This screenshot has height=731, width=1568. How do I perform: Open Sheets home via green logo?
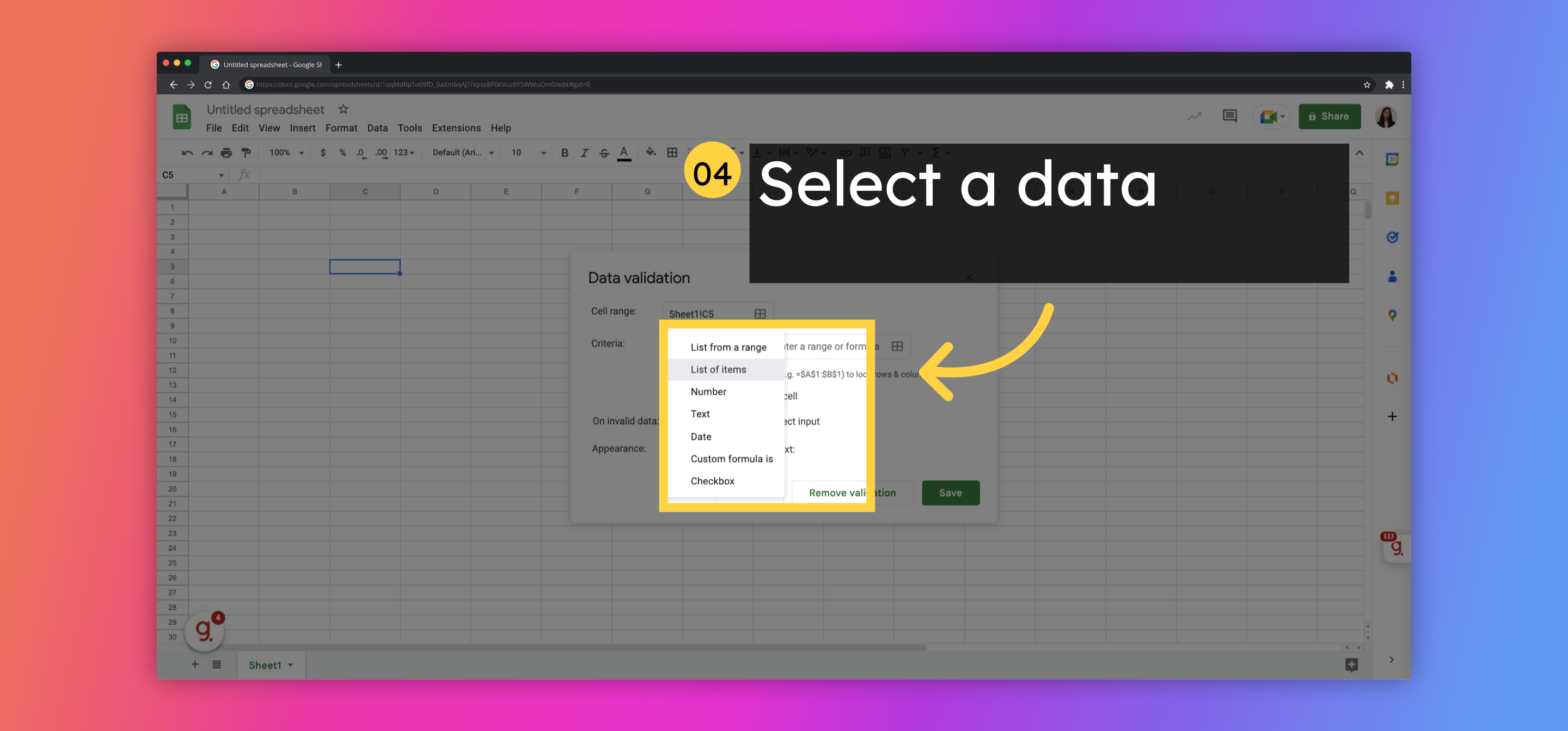pyautogui.click(x=181, y=117)
